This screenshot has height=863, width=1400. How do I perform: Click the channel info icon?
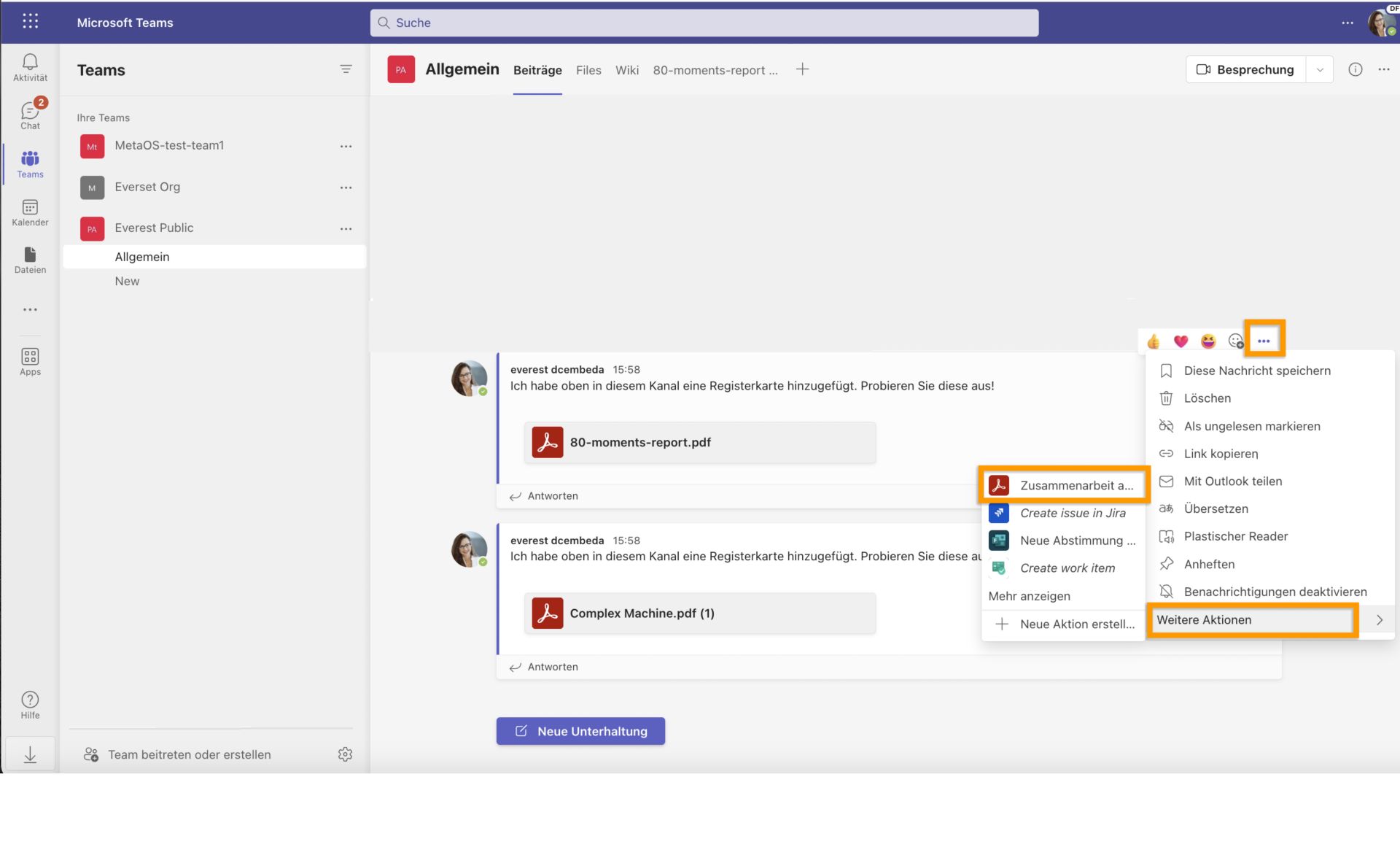click(x=1355, y=69)
